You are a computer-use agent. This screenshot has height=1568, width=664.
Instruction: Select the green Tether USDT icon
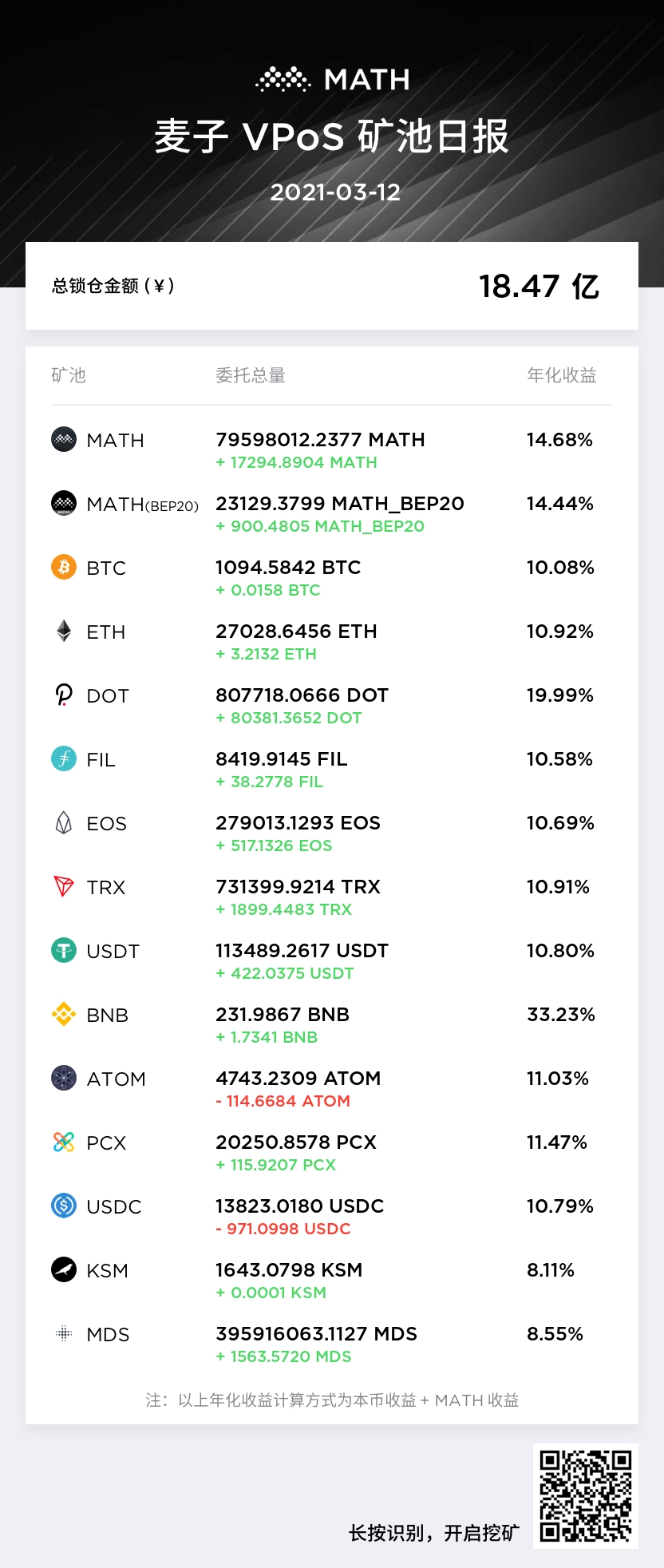click(x=64, y=950)
